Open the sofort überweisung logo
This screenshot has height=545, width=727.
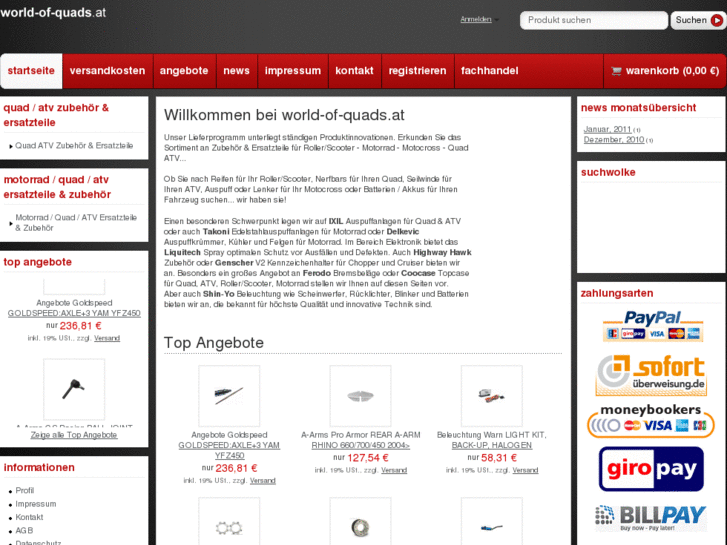tap(651, 375)
